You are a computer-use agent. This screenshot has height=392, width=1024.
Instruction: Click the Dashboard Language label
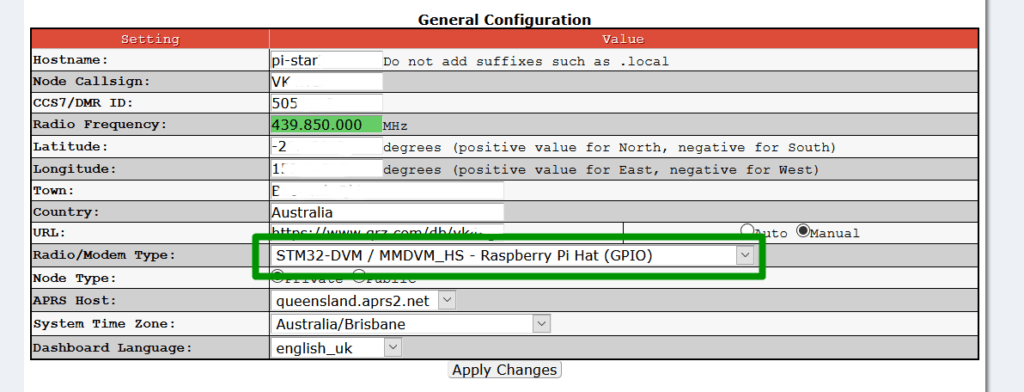[112, 348]
